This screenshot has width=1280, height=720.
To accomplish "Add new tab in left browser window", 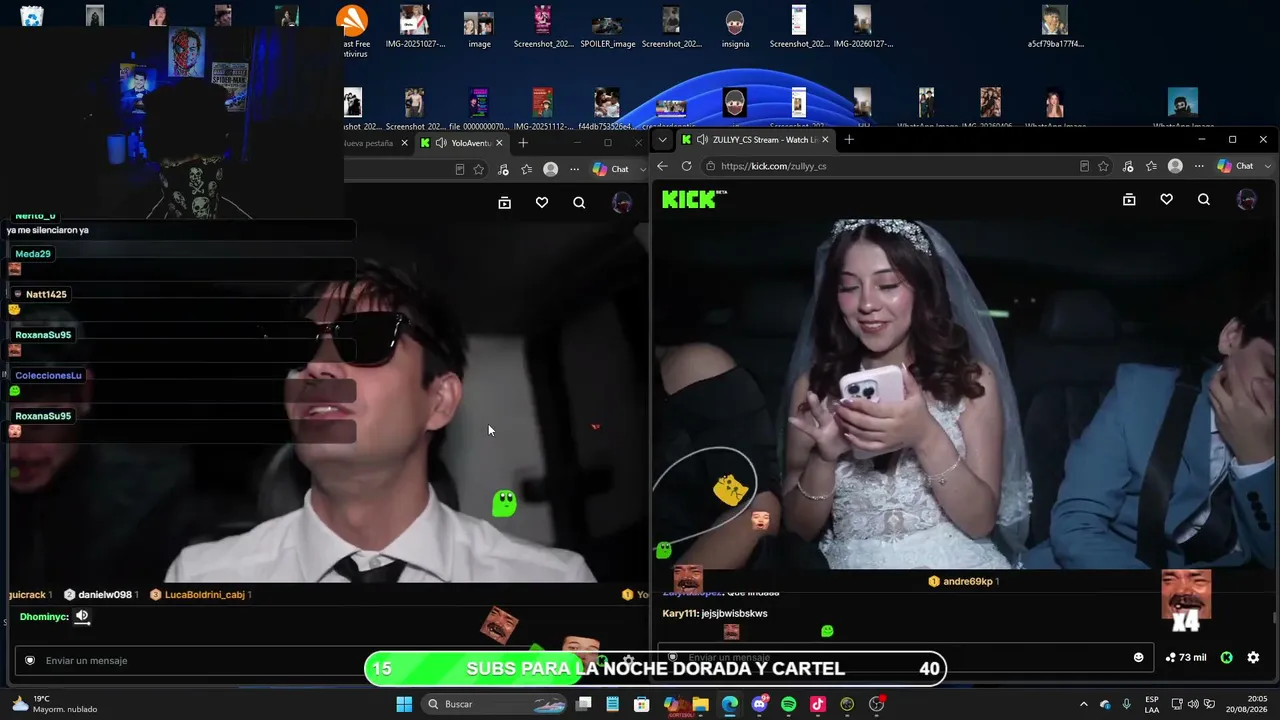I will click(523, 143).
